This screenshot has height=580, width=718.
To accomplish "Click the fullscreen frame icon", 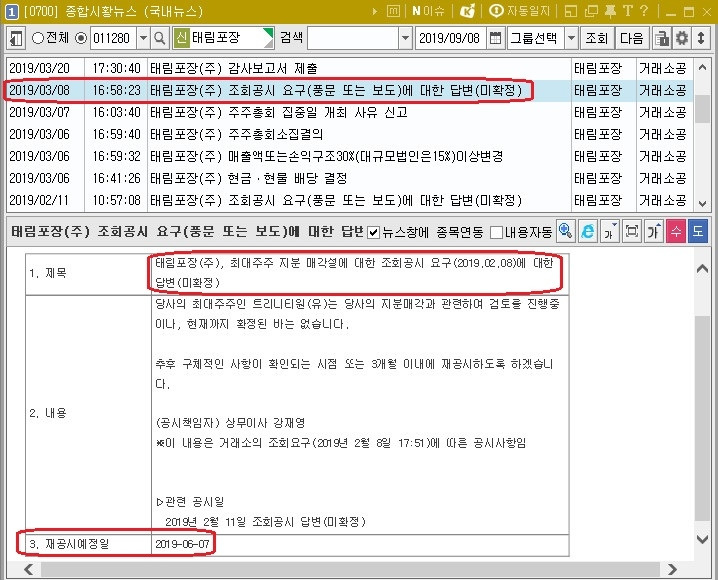I will [x=632, y=231].
